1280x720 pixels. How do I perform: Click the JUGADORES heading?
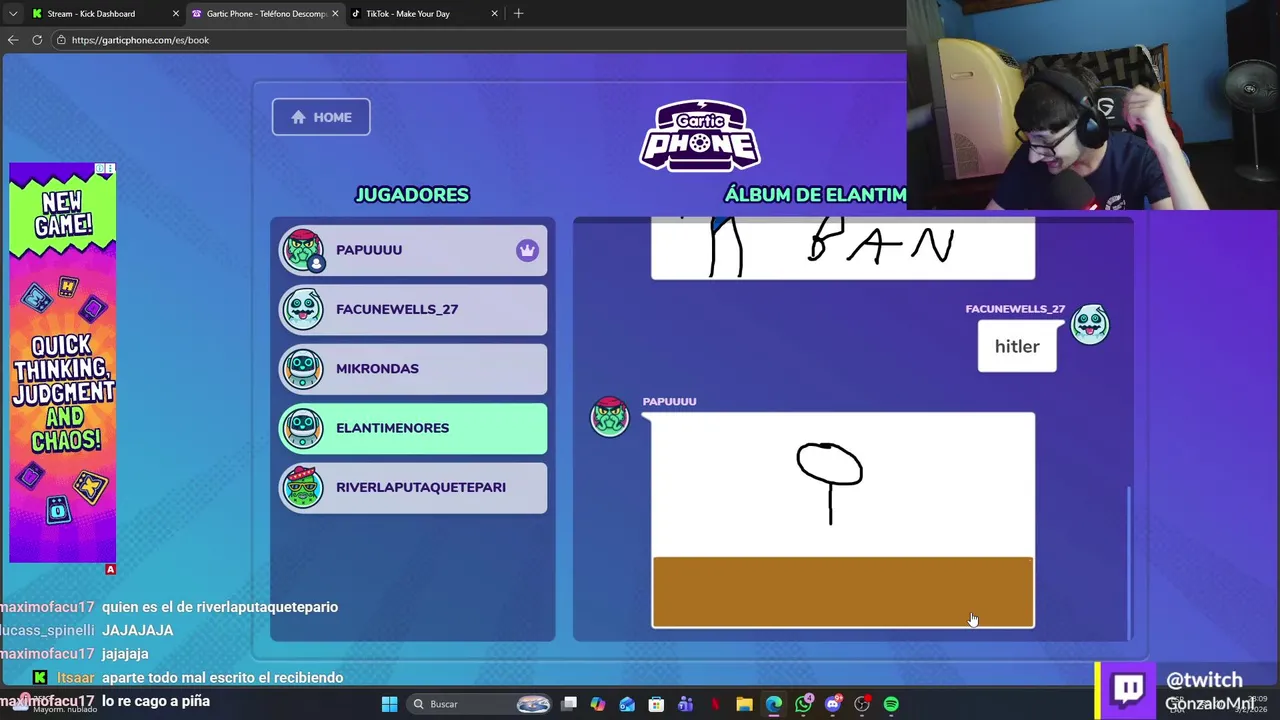[412, 195]
